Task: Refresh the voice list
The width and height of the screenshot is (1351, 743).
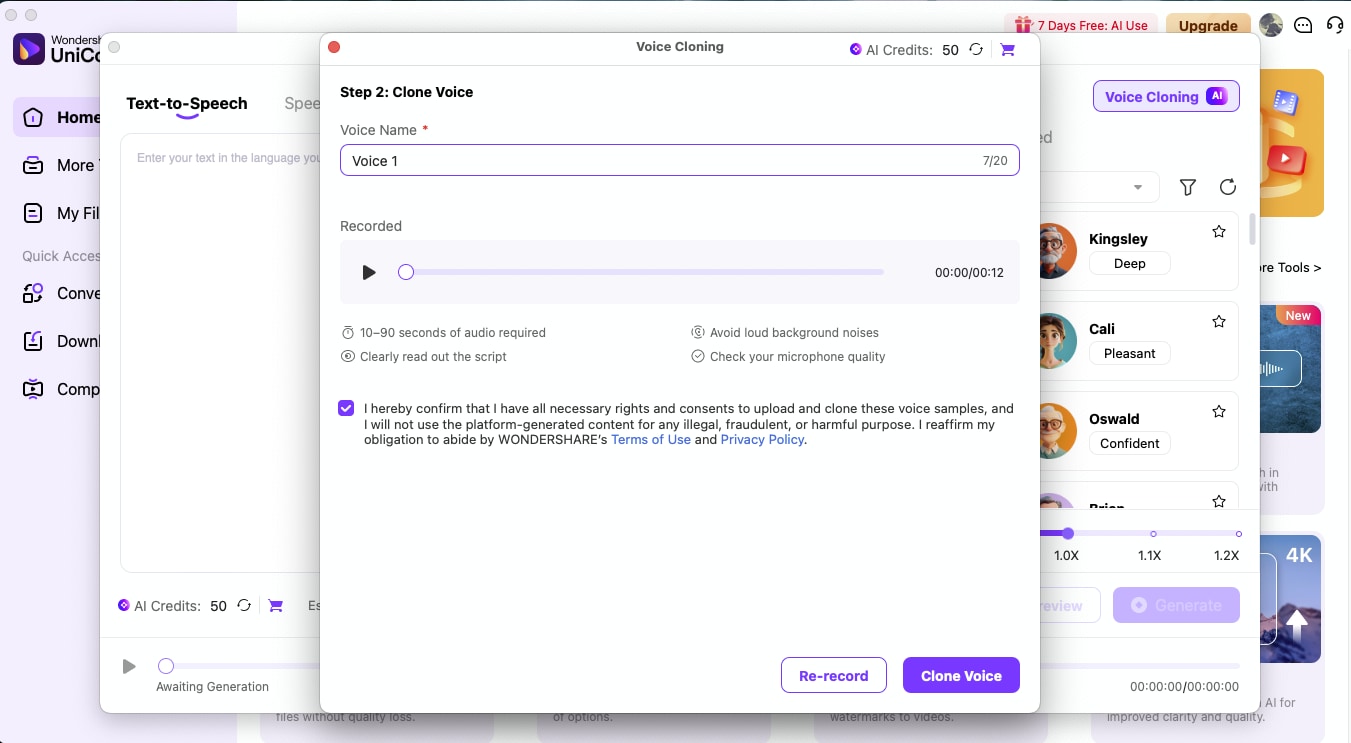Action: click(x=1228, y=187)
